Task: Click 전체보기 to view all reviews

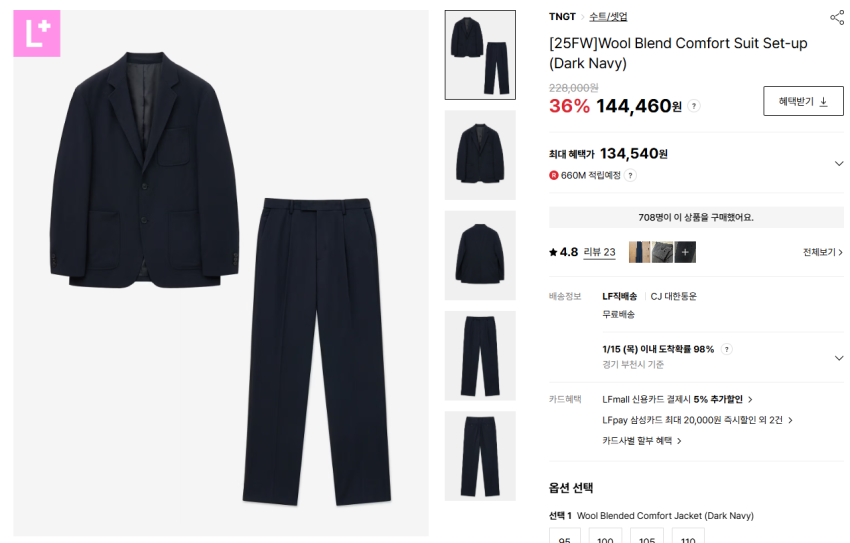Action: 823,252
